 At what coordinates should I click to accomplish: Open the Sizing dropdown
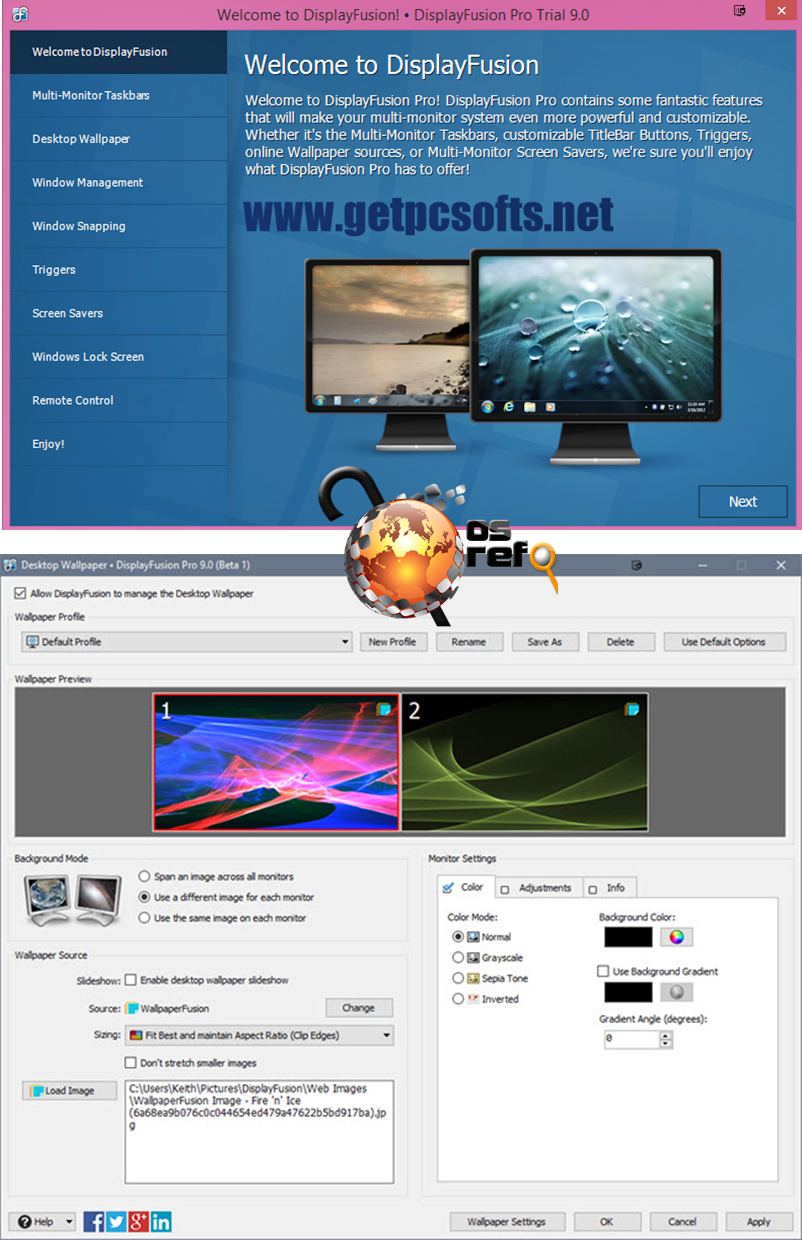coord(259,1035)
